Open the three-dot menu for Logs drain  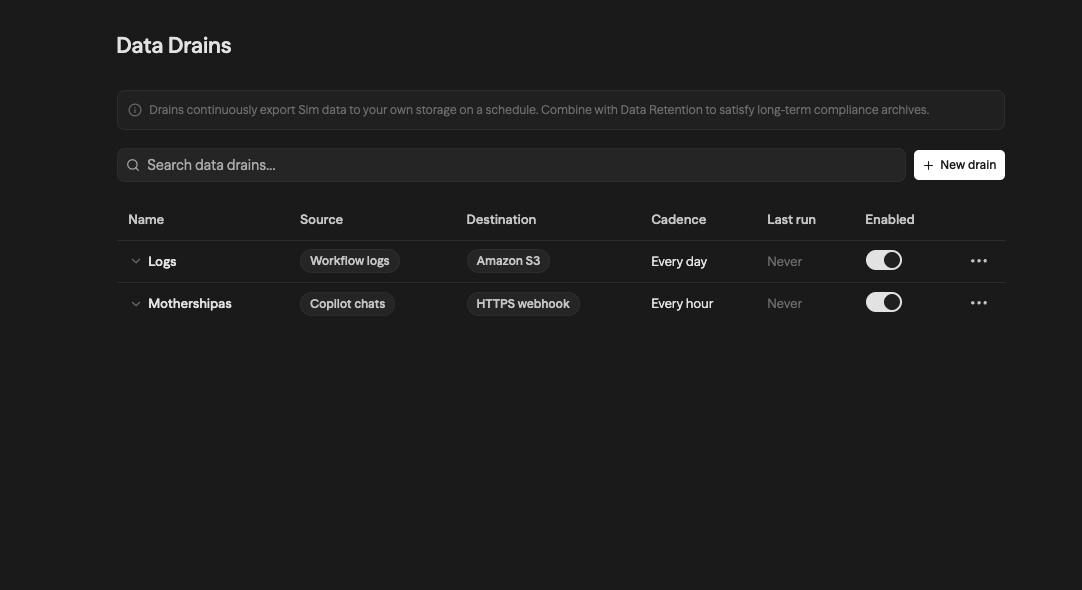[x=978, y=261]
